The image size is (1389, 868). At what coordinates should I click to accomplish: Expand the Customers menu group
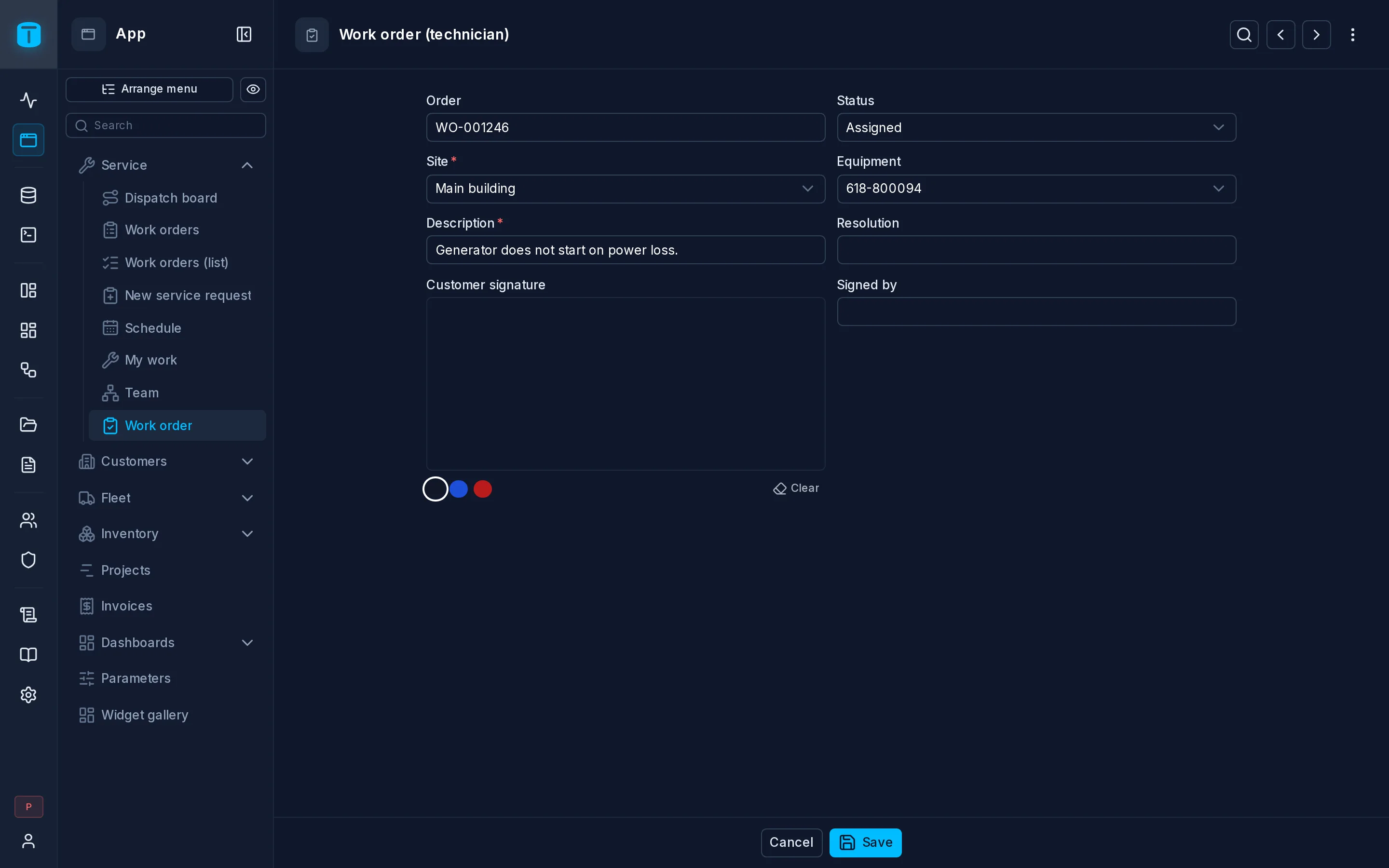click(x=166, y=461)
